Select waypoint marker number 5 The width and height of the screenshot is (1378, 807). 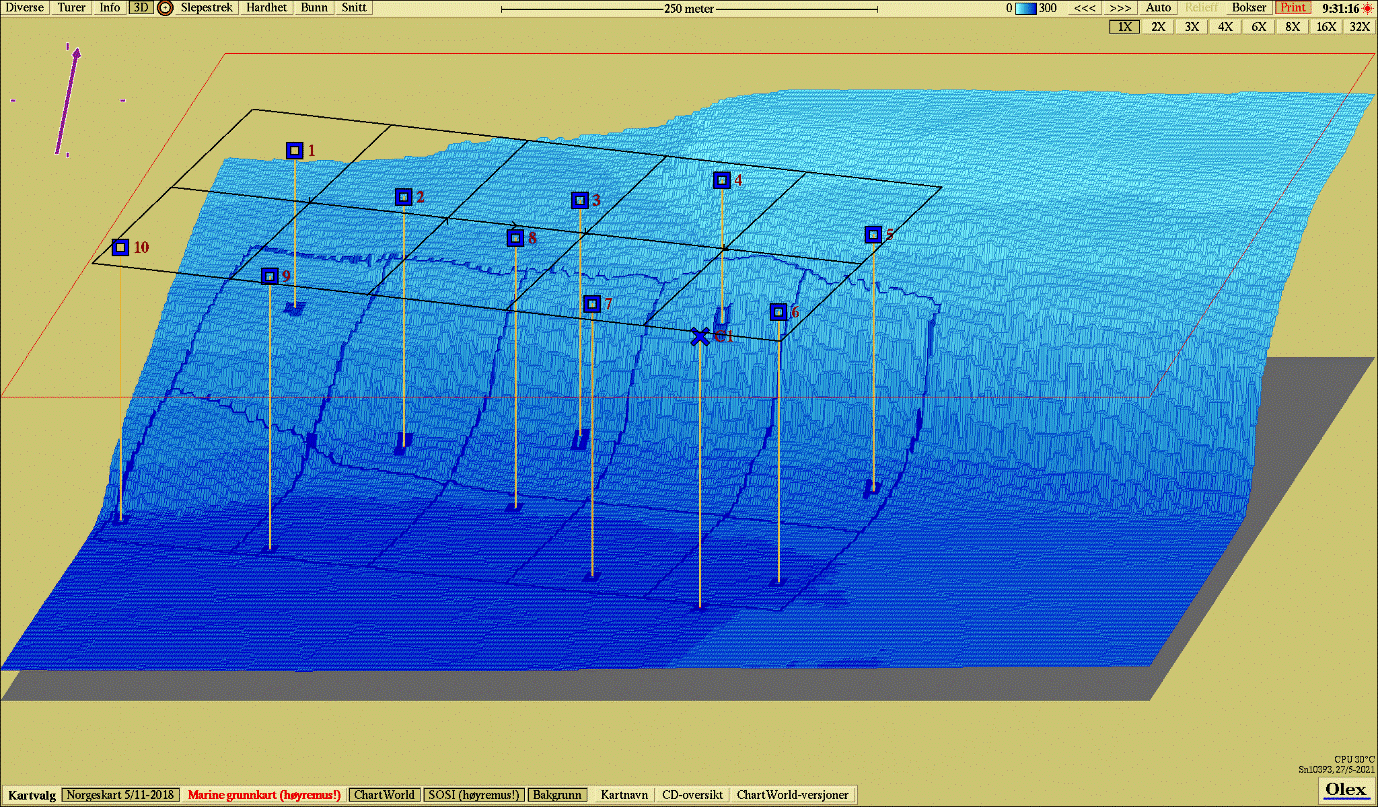[x=873, y=234]
